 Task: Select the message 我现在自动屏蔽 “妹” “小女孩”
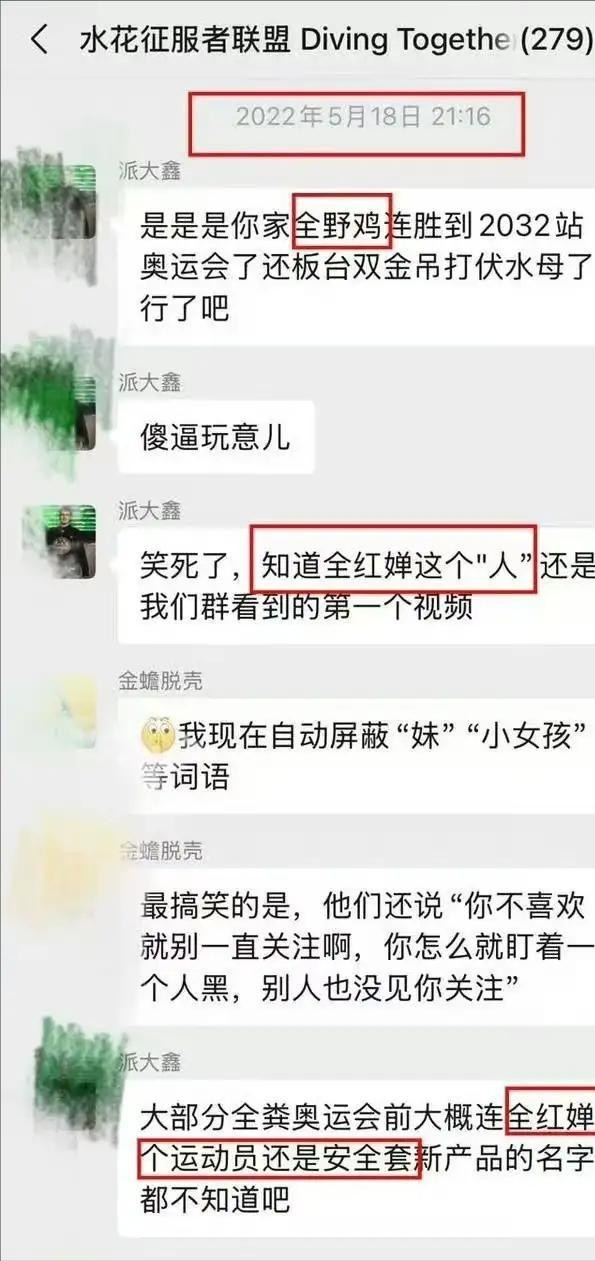click(x=356, y=755)
